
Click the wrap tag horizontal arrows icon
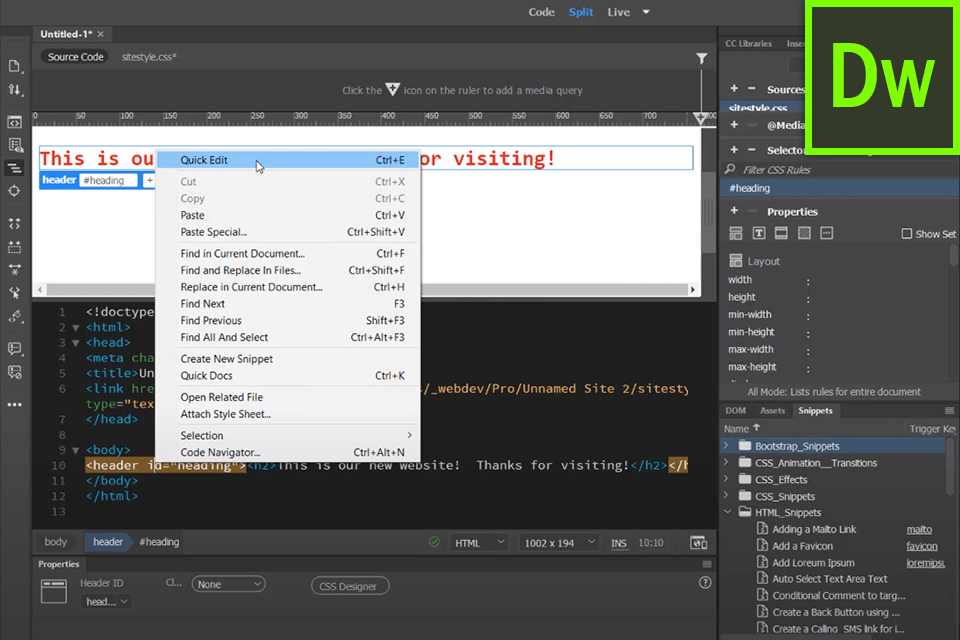pyautogui.click(x=14, y=269)
